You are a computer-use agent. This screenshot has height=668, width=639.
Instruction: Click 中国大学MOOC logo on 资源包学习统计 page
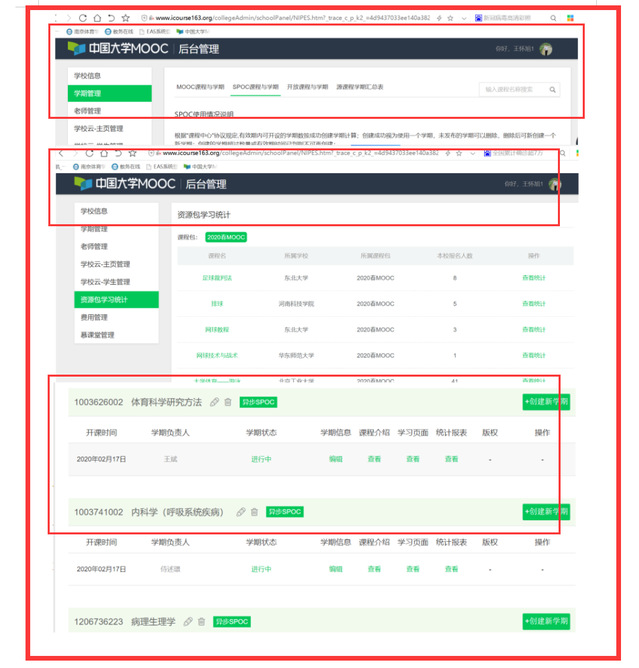(x=124, y=184)
